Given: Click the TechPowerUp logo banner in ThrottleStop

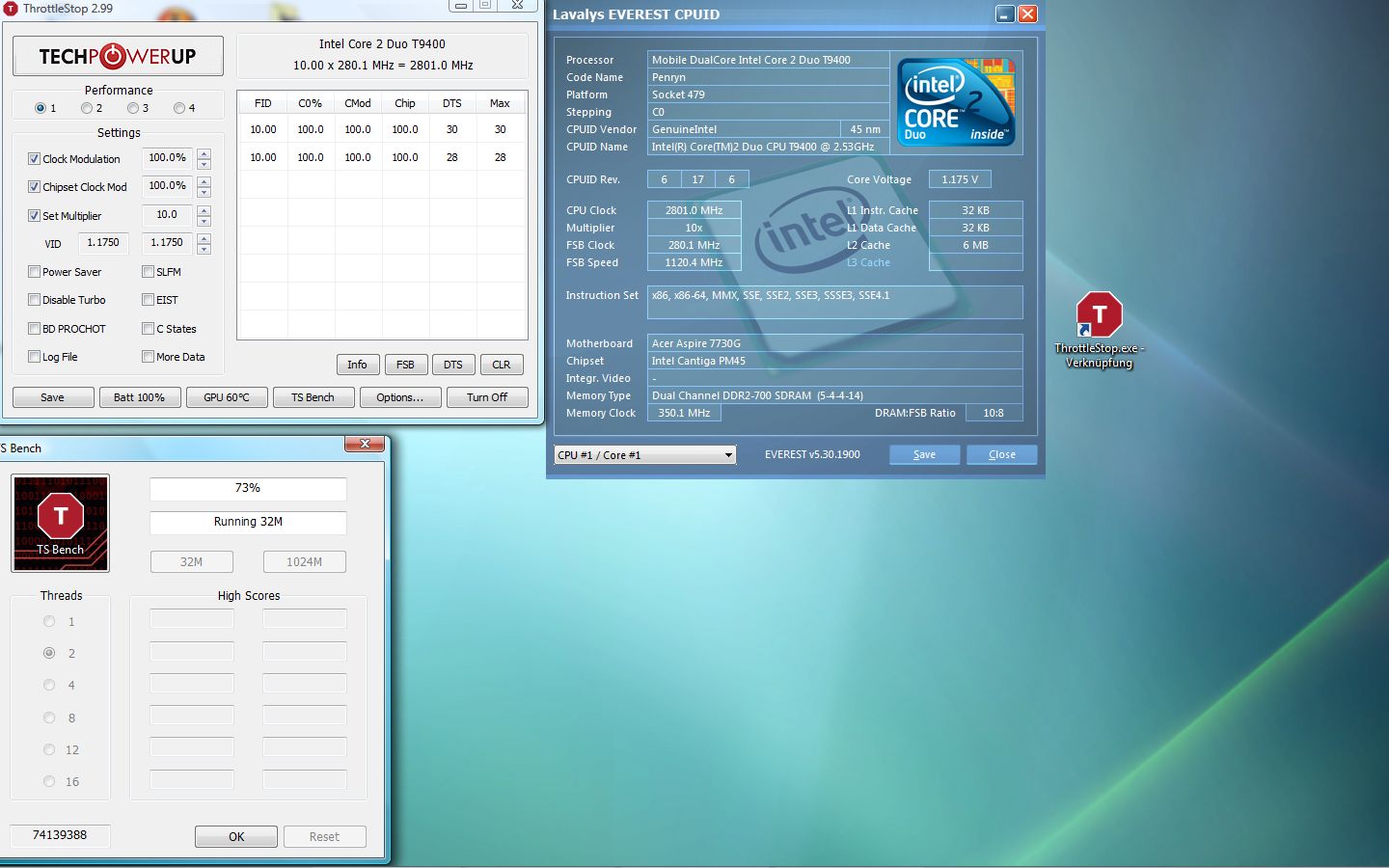Looking at the screenshot, I should point(118,56).
